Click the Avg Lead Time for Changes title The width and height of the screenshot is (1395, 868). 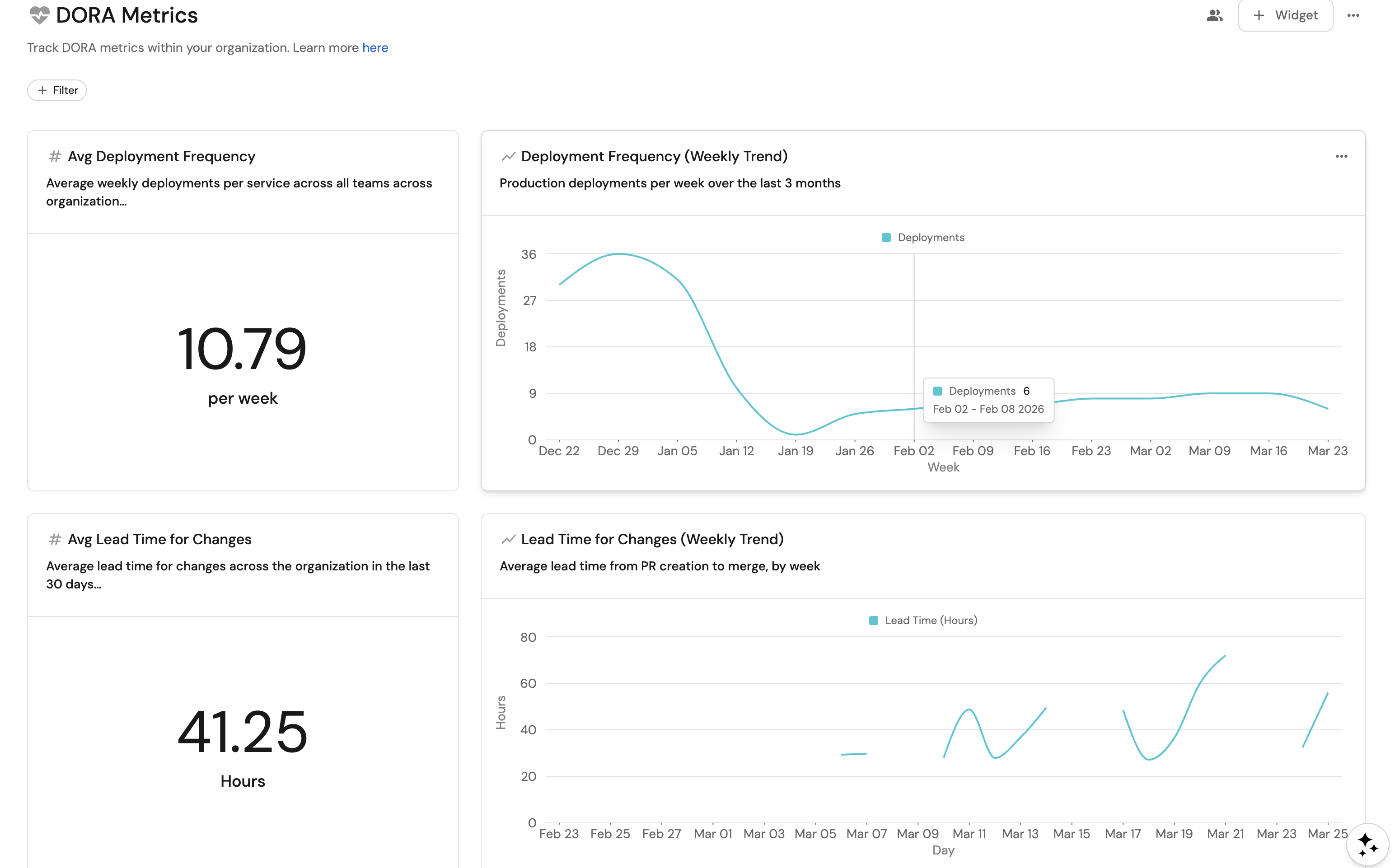(x=159, y=539)
